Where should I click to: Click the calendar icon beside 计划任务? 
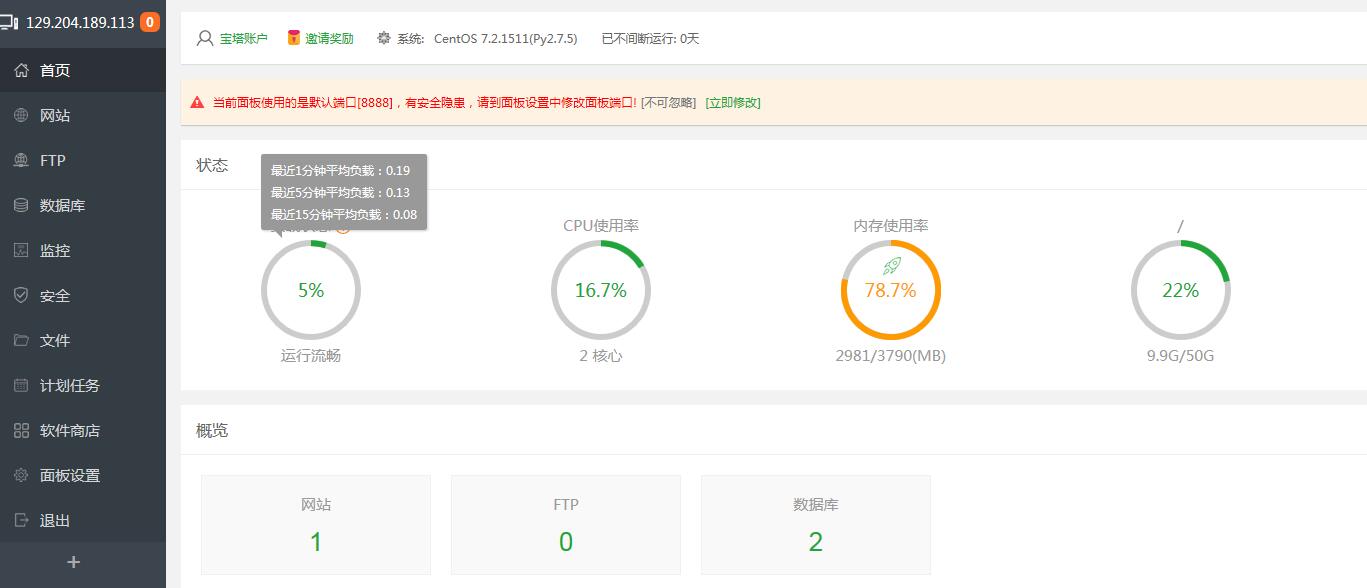[x=21, y=385]
